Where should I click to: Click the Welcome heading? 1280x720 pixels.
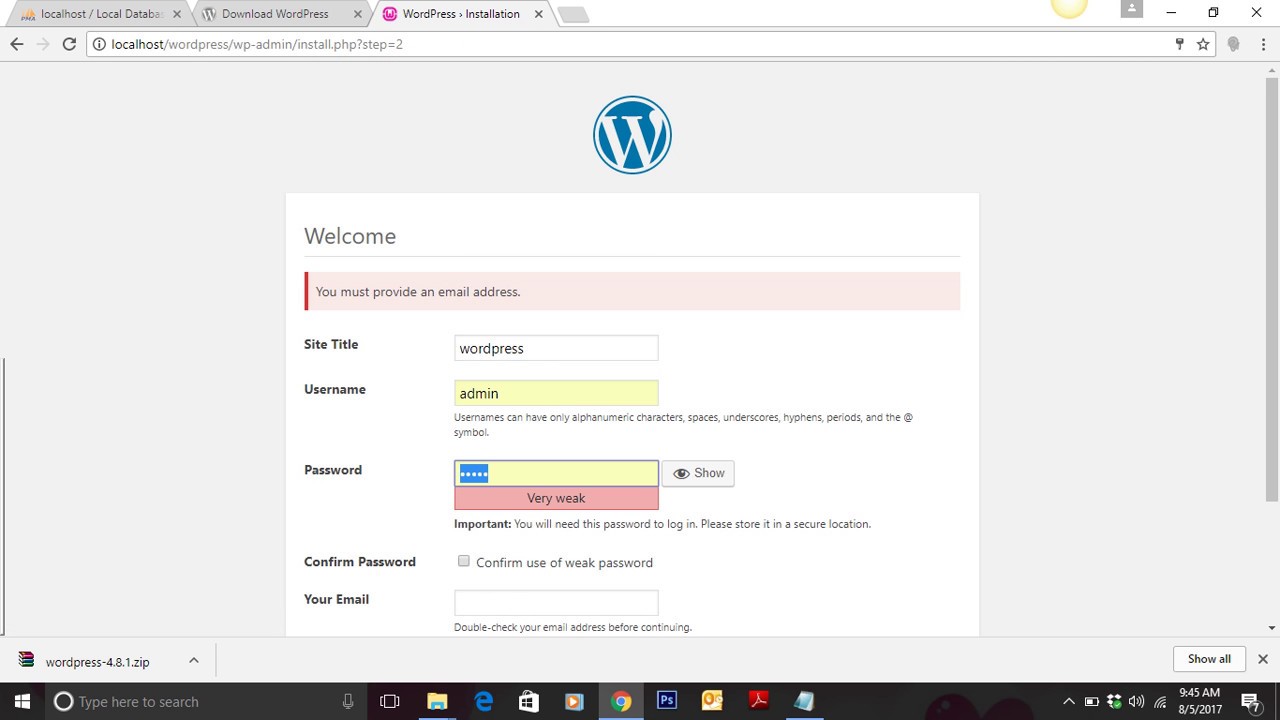point(350,236)
